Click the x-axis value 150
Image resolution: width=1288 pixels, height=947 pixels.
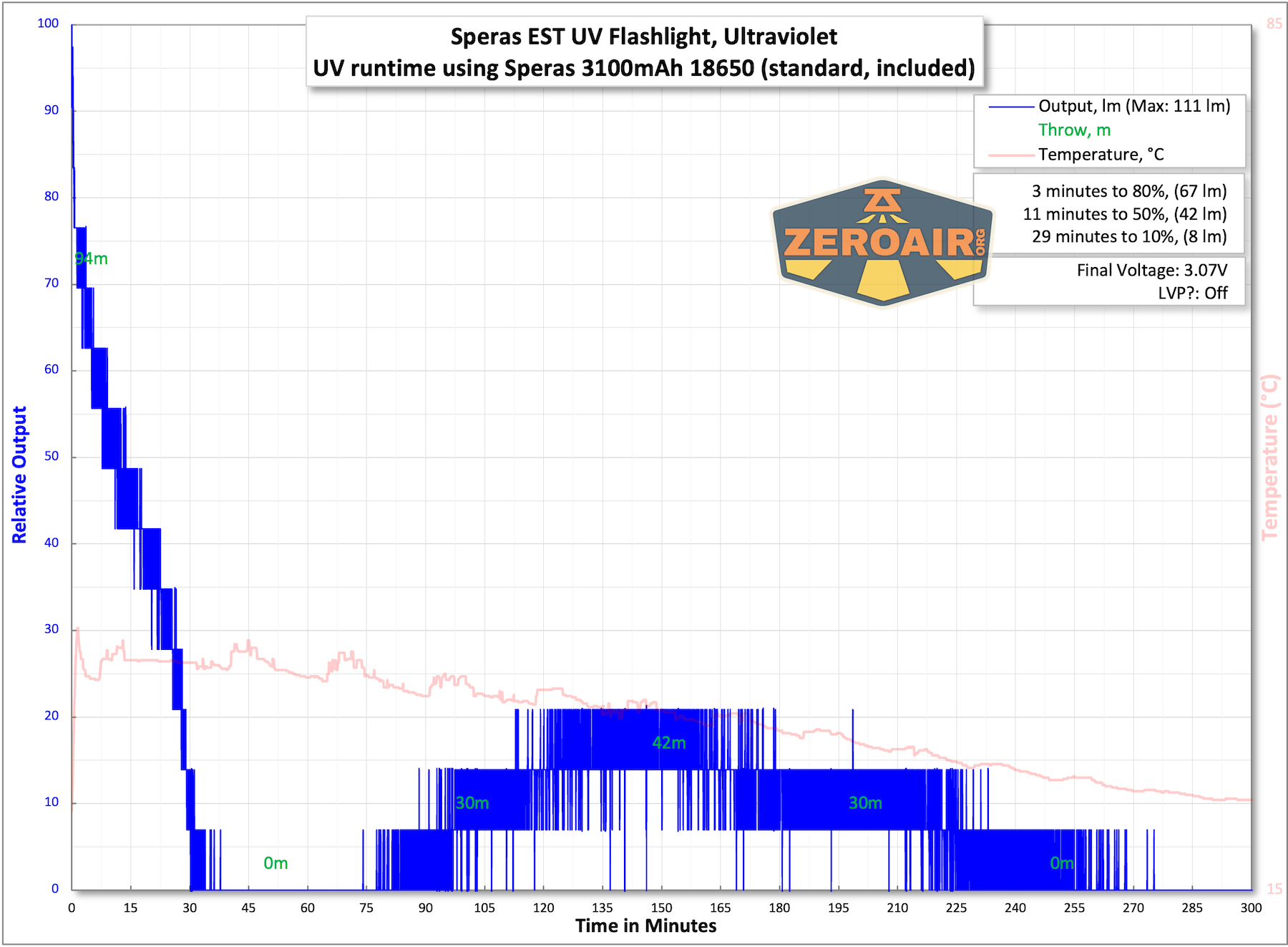(x=661, y=908)
